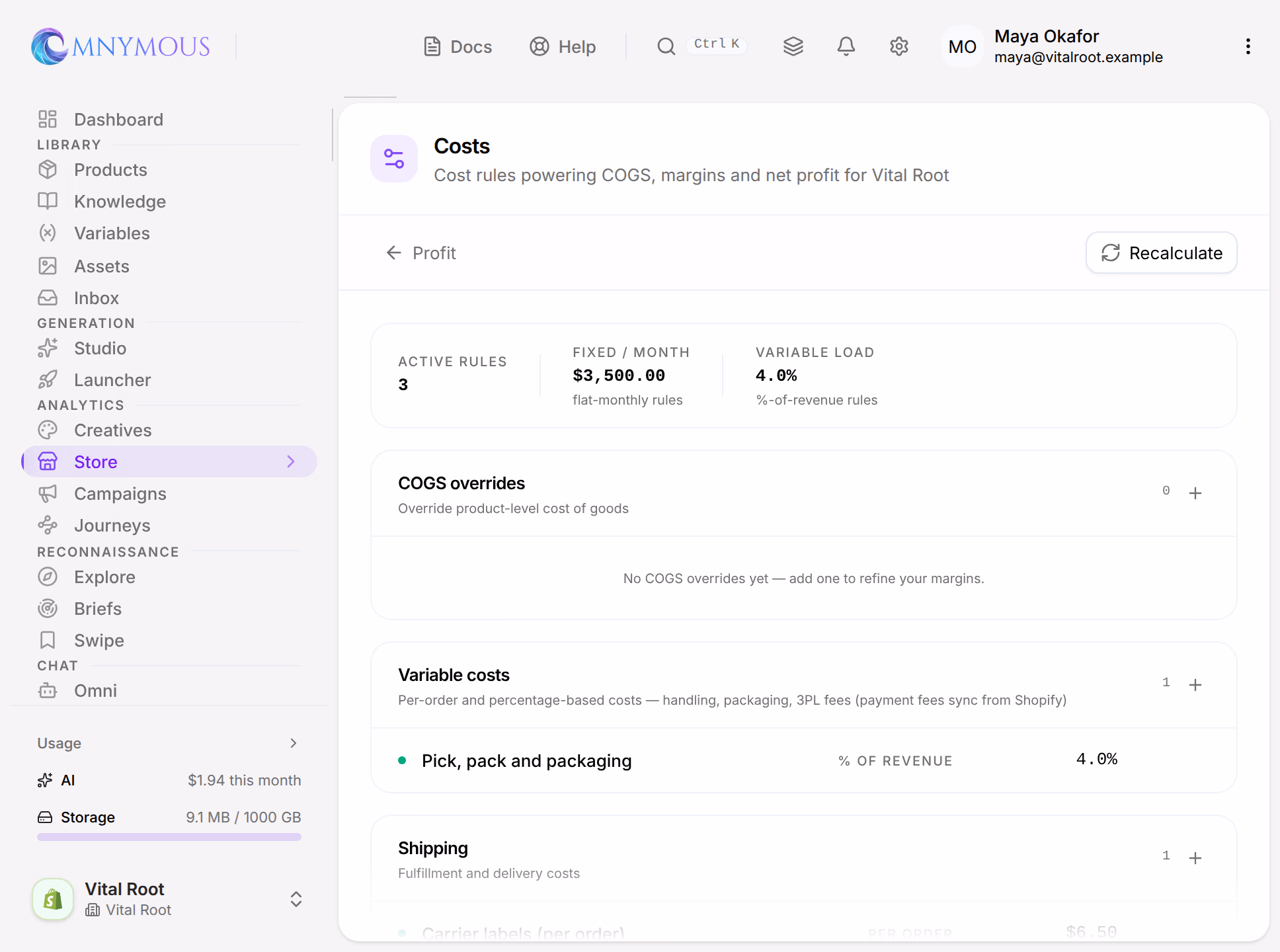The width and height of the screenshot is (1280, 952).
Task: Open Omni chat
Action: pyautogui.click(x=169, y=690)
